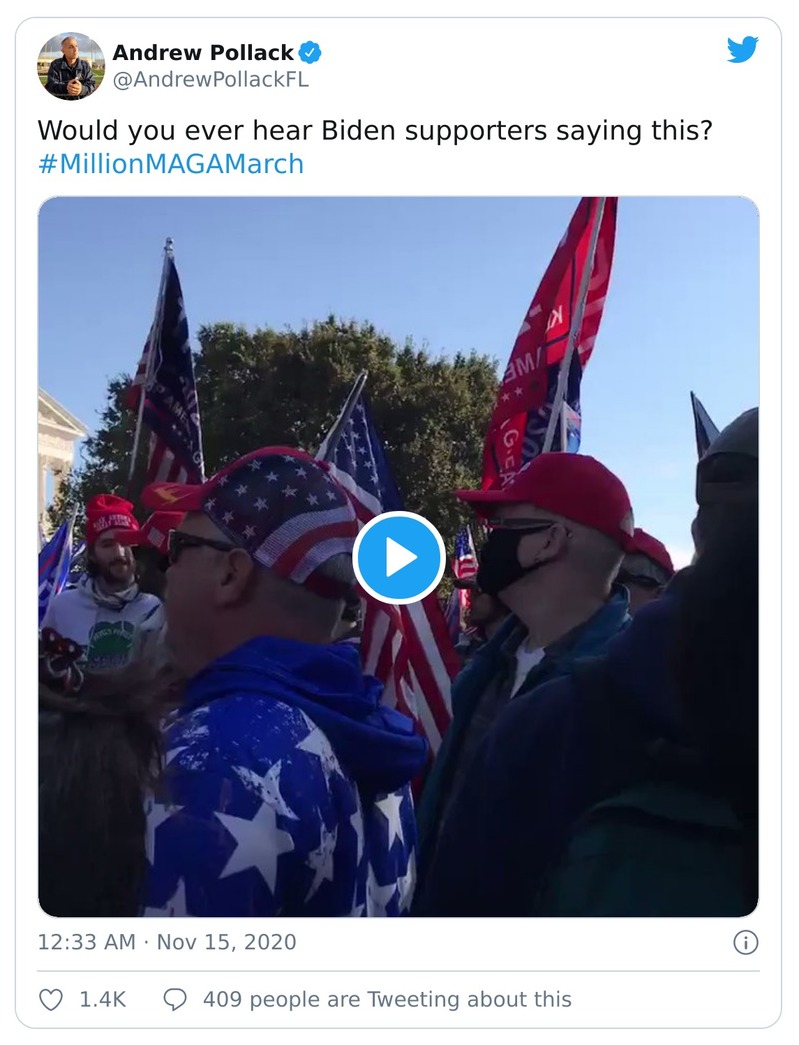Viewport: 799px width, 1045px height.
Task: Click the 1.4K likes count
Action: [103, 1000]
